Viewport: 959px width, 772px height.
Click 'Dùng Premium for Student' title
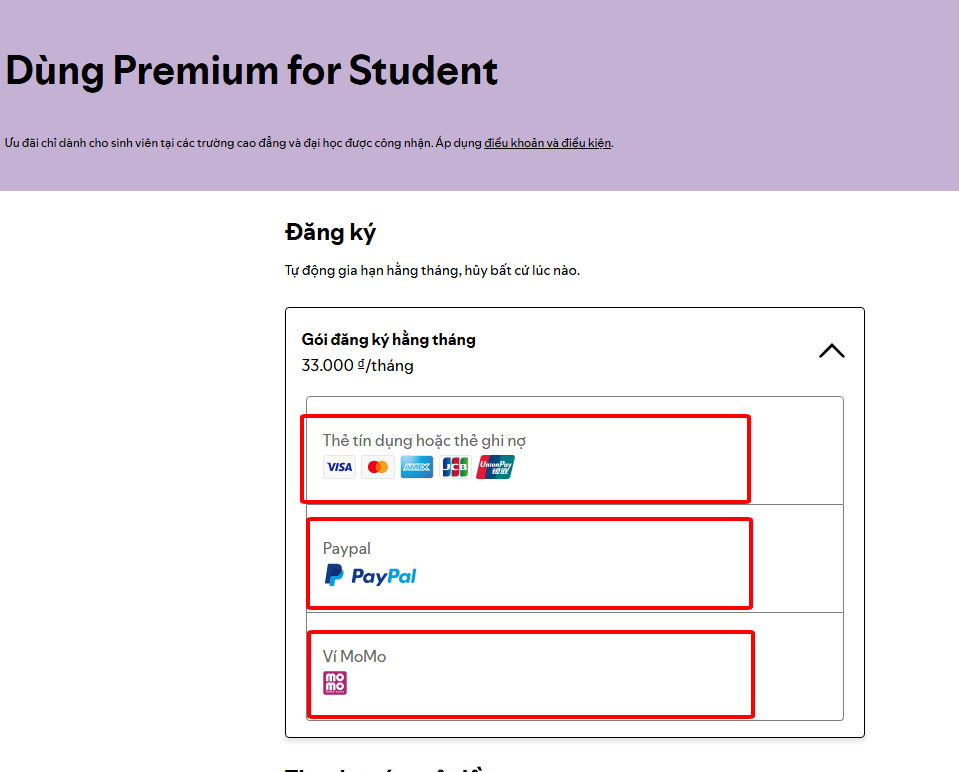coord(250,70)
